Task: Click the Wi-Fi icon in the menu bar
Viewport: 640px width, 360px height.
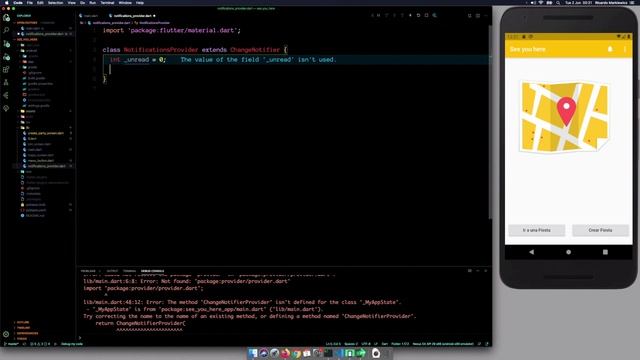Action: [x=541, y=2]
